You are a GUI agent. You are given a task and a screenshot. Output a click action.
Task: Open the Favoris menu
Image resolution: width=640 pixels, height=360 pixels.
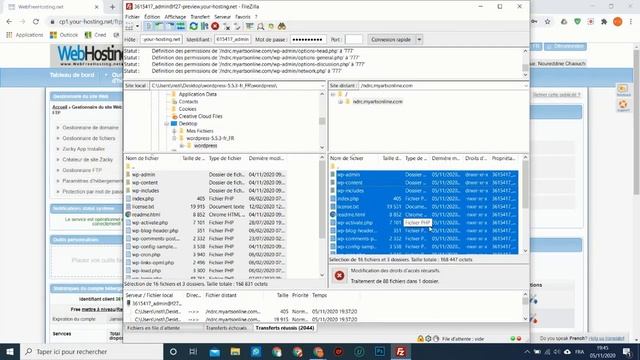pos(242,17)
